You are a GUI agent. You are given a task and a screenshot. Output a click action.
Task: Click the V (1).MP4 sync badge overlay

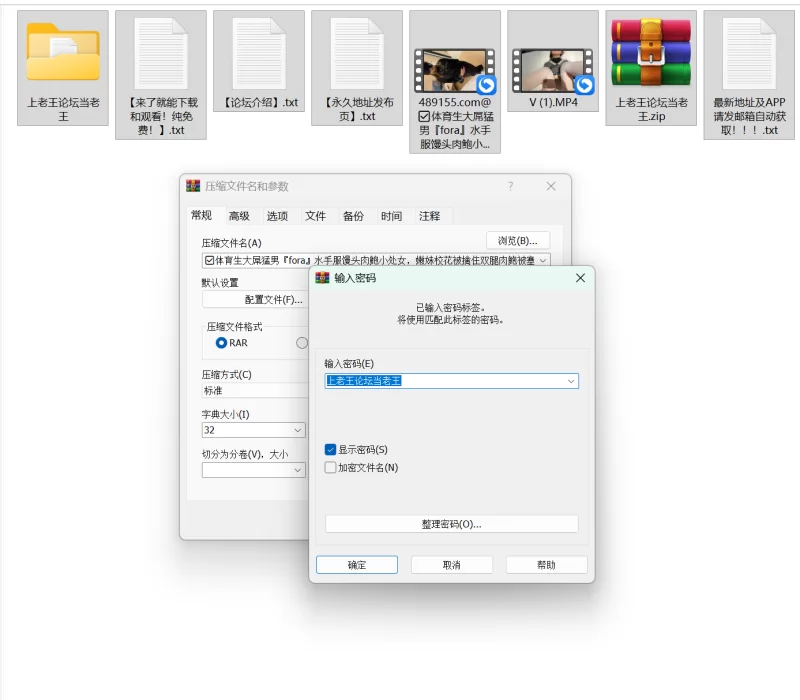pos(584,85)
